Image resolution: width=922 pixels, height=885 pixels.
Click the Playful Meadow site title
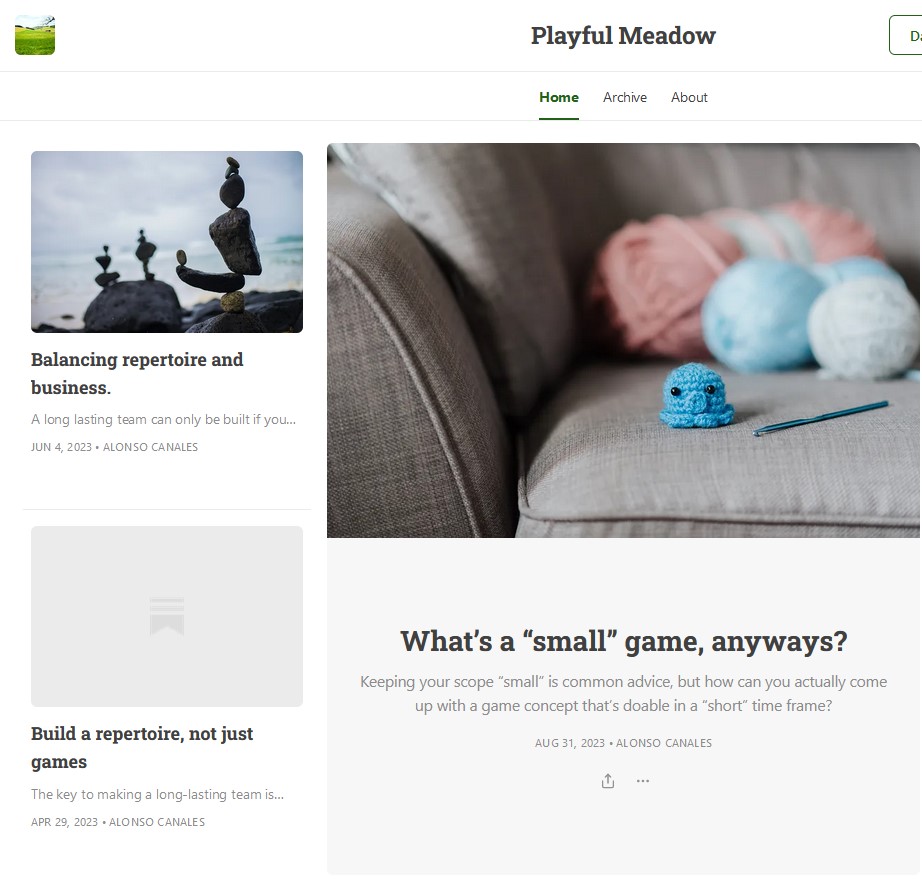pos(623,35)
